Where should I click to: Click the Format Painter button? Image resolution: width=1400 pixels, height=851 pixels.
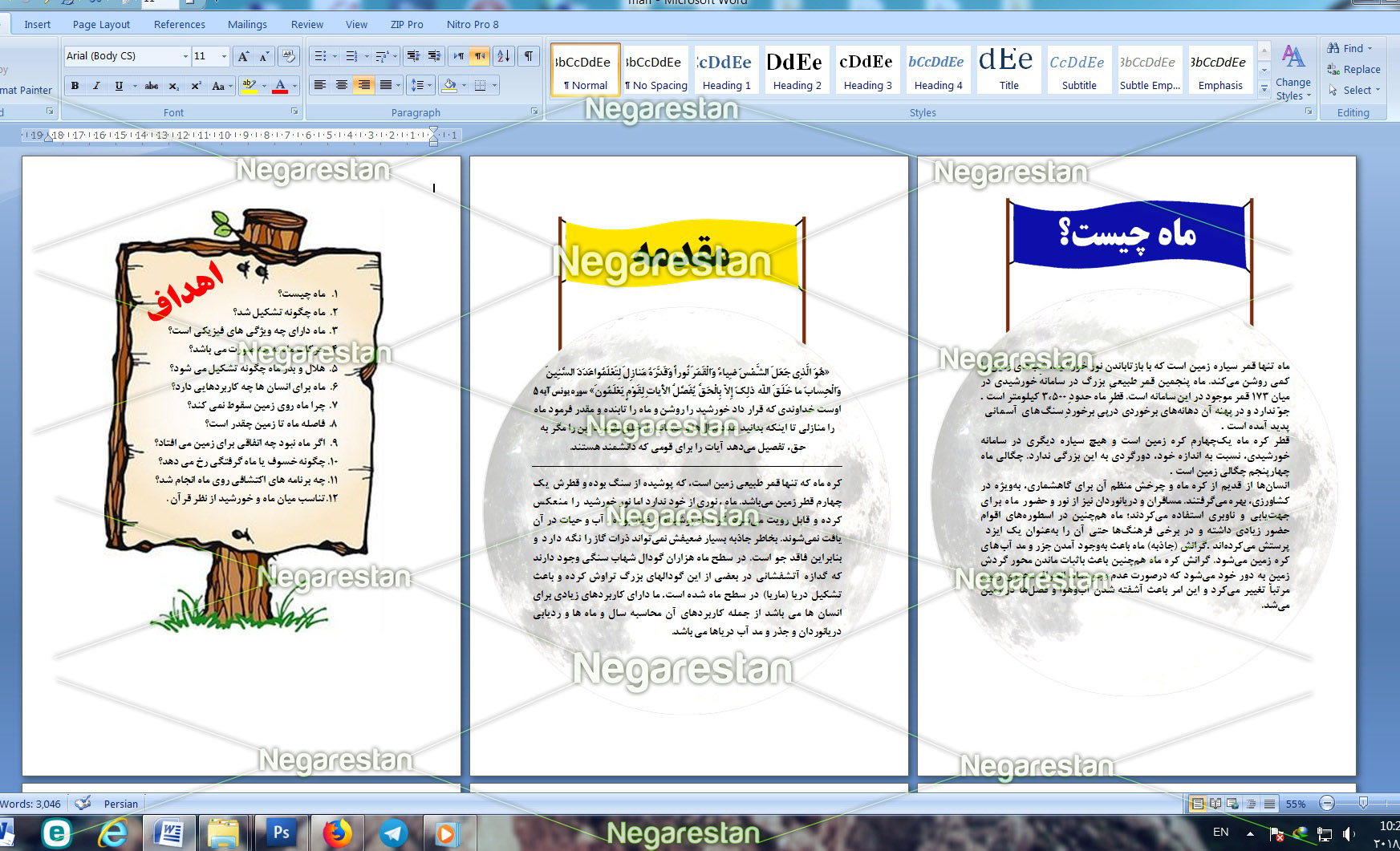tap(26, 90)
